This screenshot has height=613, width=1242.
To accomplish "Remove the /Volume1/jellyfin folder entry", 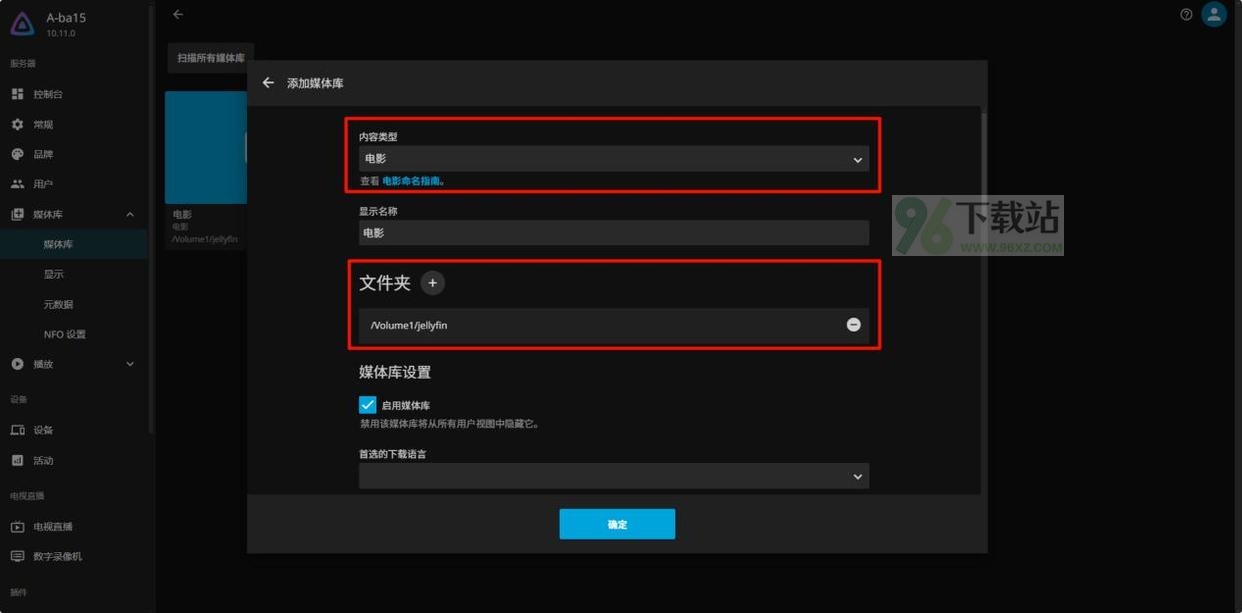I will click(x=853, y=325).
